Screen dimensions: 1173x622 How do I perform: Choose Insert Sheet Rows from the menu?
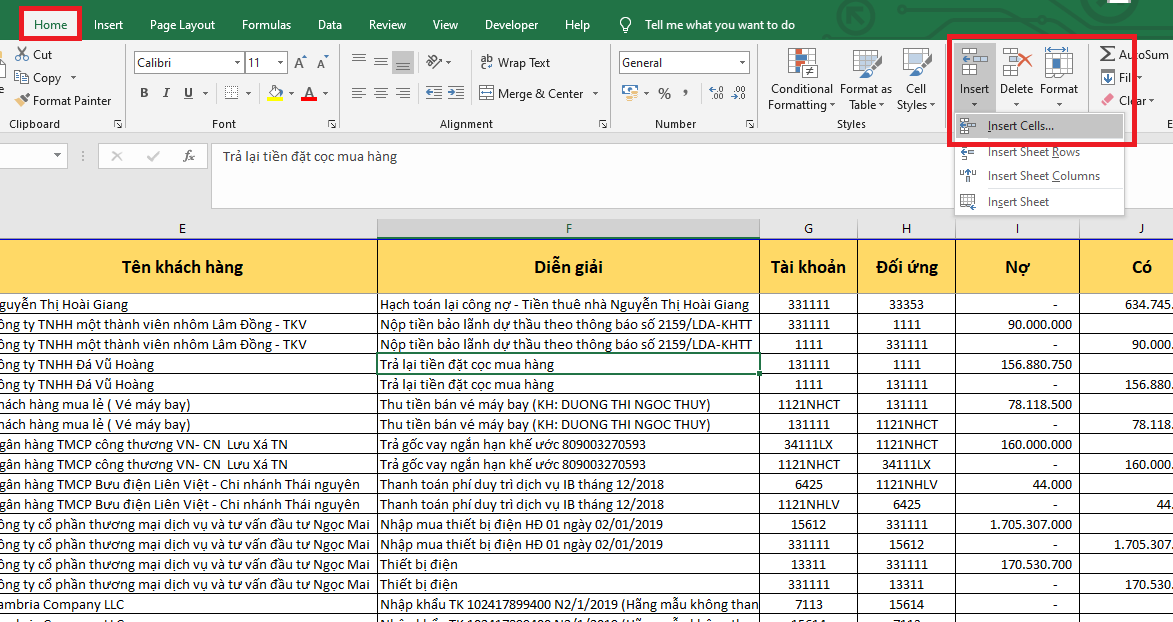click(x=1033, y=152)
